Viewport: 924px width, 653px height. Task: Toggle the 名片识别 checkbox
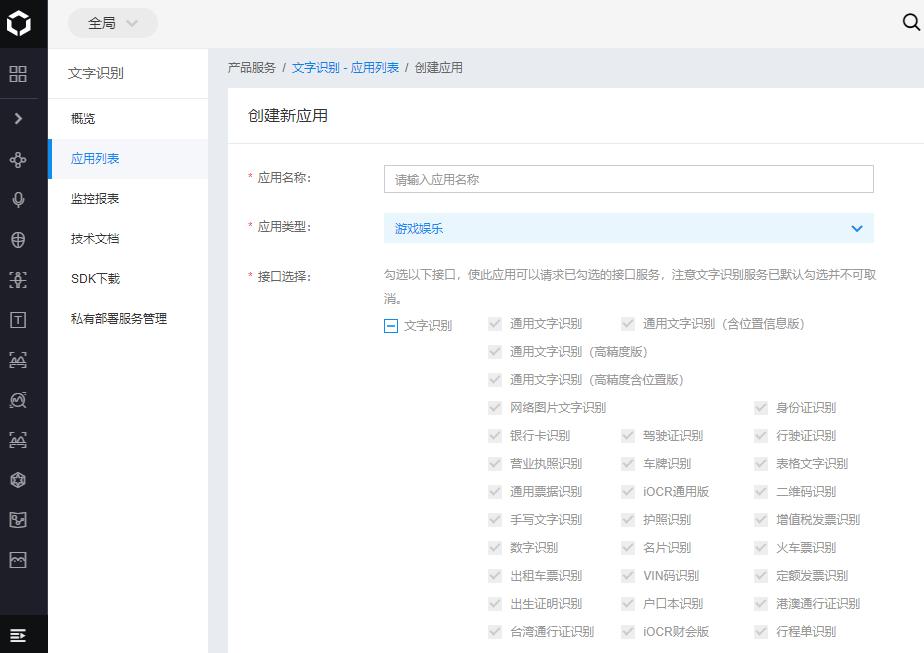[x=628, y=548]
